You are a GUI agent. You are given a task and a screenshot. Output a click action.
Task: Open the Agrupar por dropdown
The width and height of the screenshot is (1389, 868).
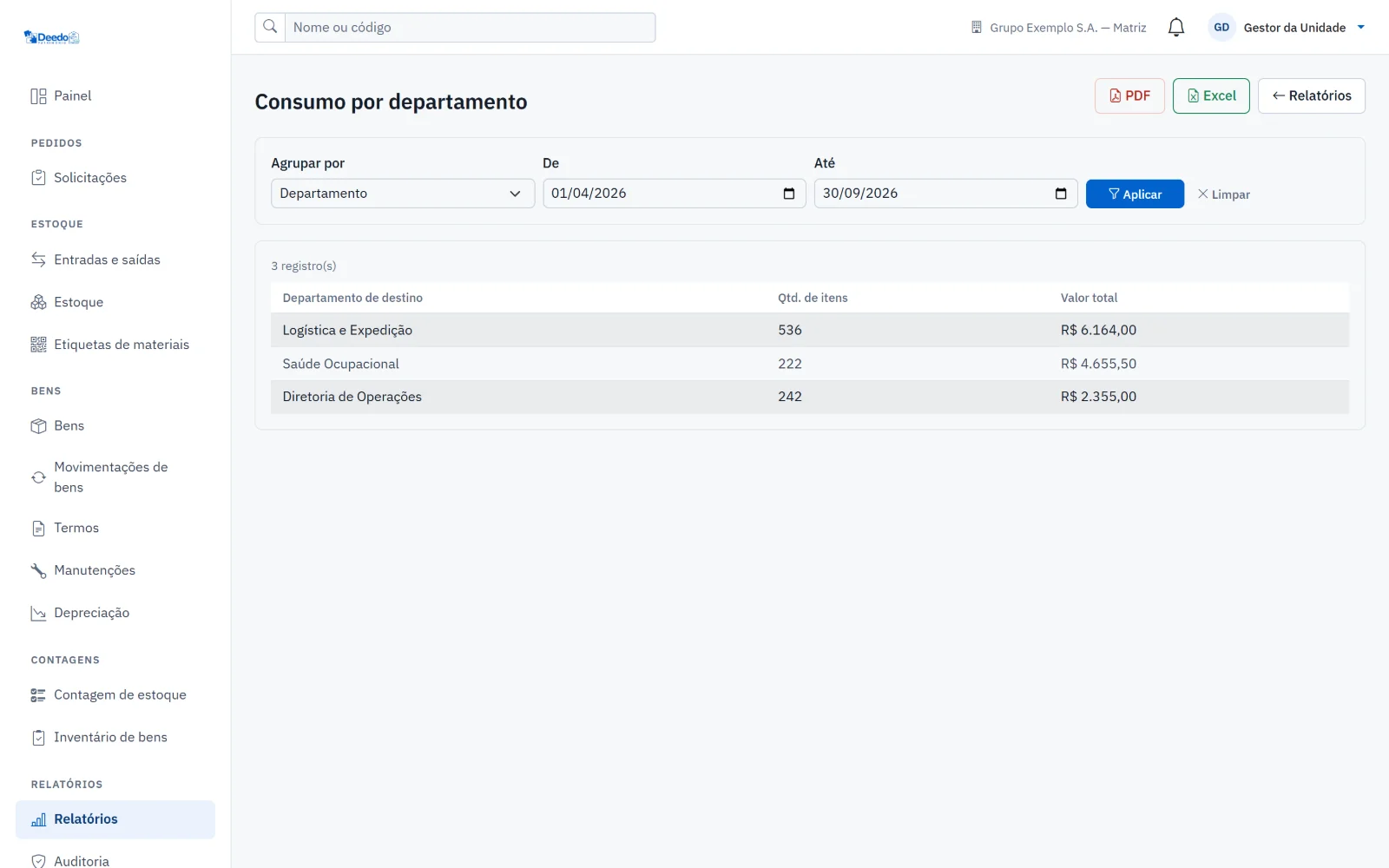(x=403, y=194)
